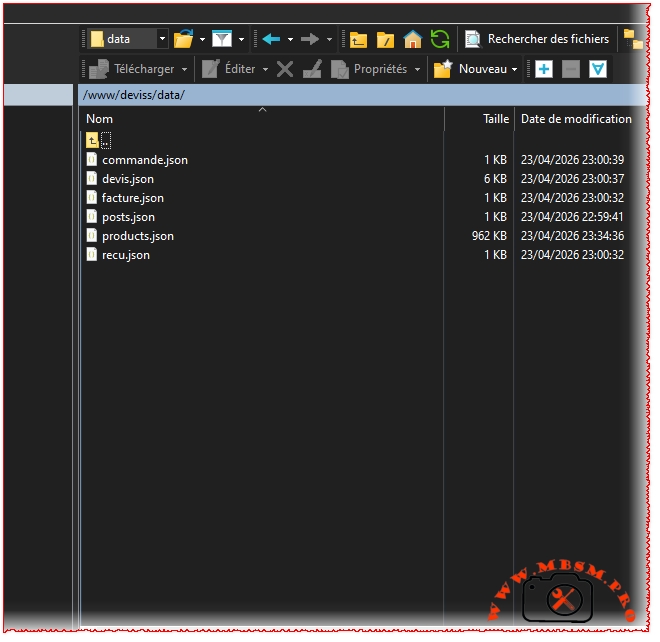The width and height of the screenshot is (660, 642).
Task: Go back with the blue arrow
Action: (271, 40)
